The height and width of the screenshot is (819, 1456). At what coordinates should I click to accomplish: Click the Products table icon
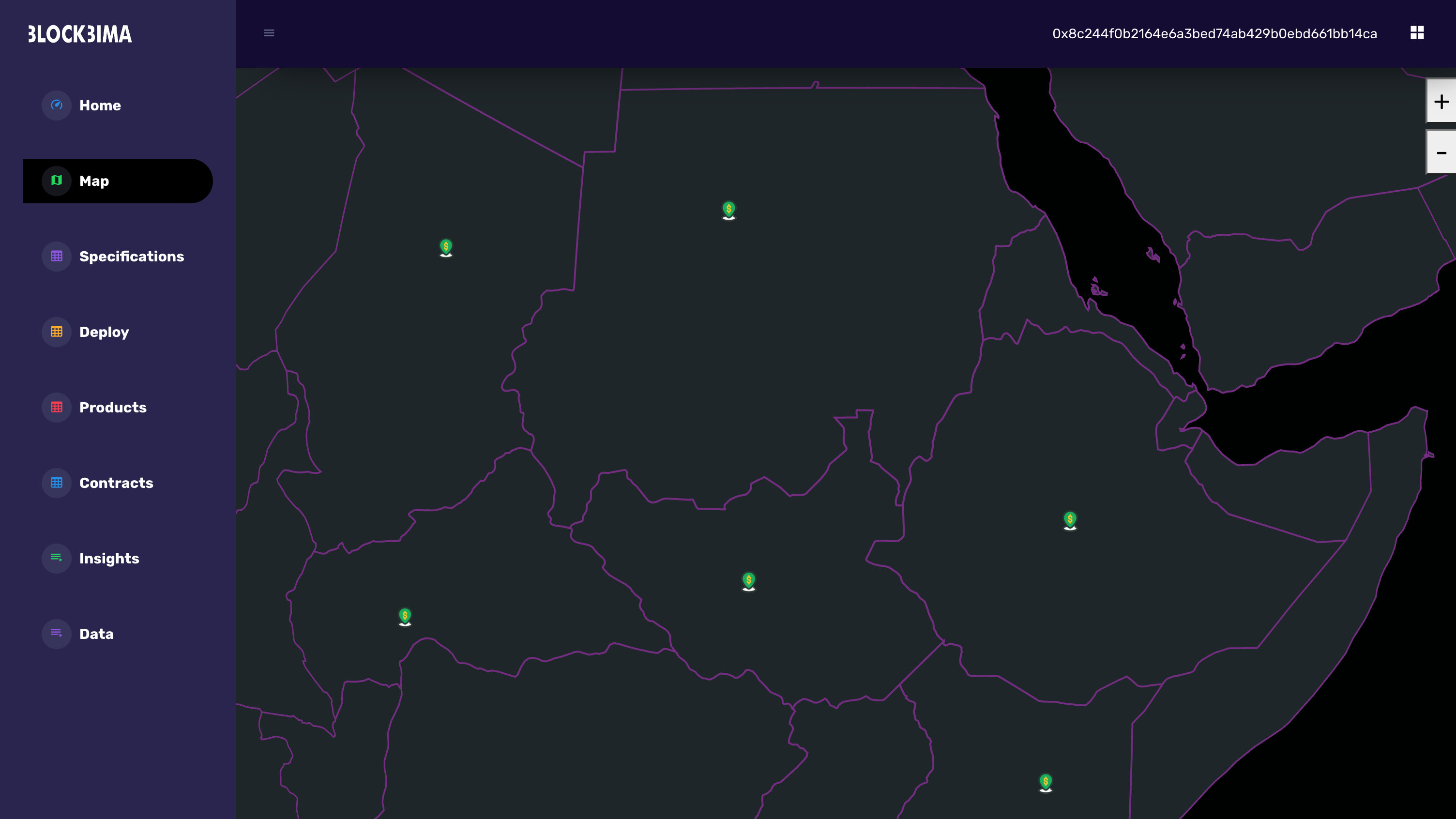pyautogui.click(x=57, y=408)
